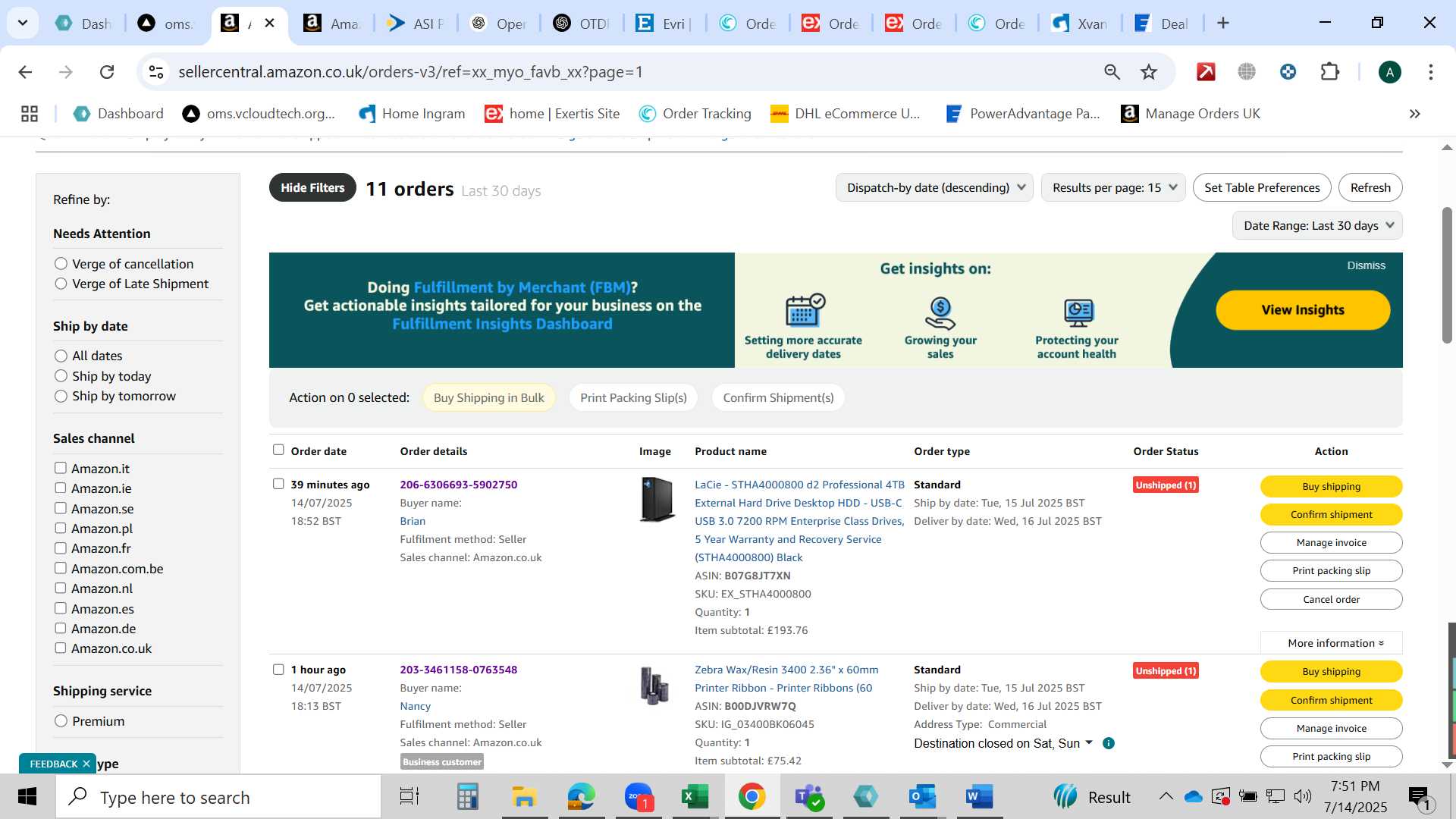Open Results per page dropdown

tap(1113, 187)
